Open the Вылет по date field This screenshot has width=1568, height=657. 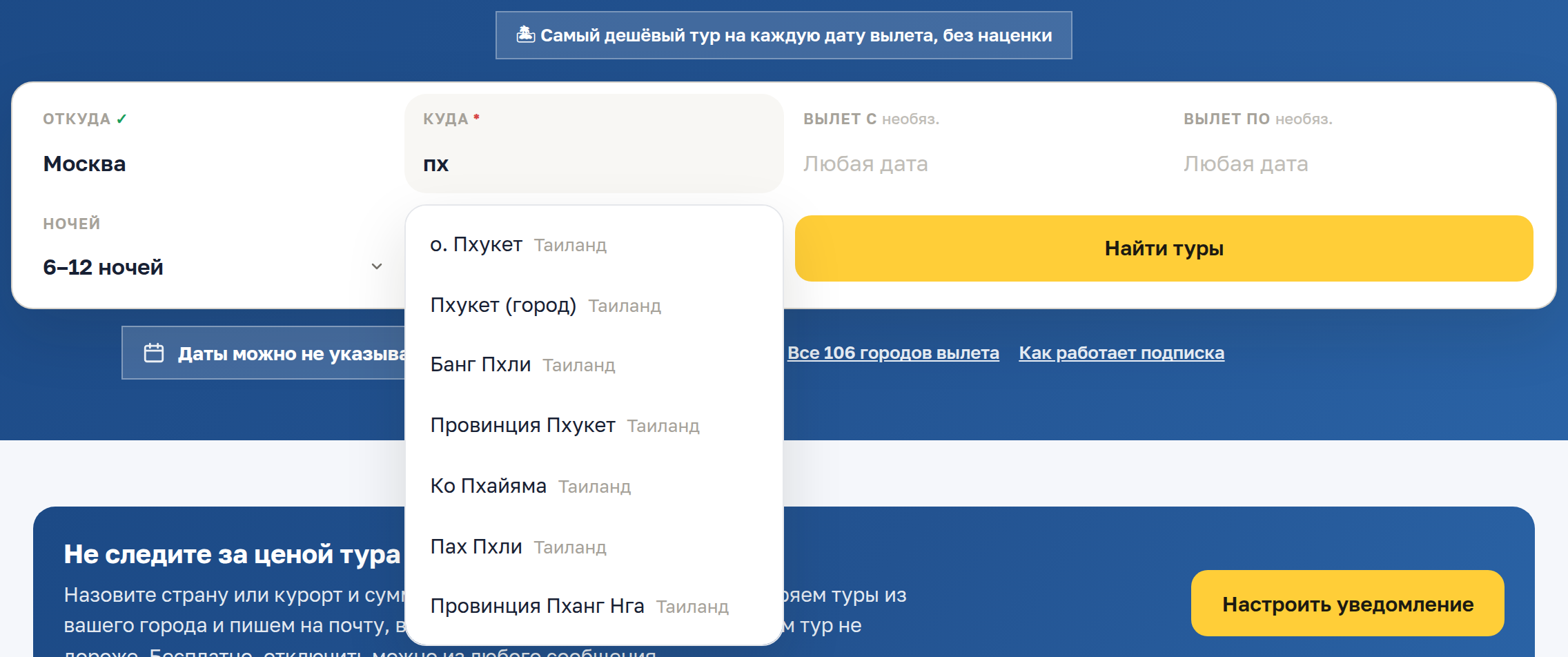coord(1354,144)
